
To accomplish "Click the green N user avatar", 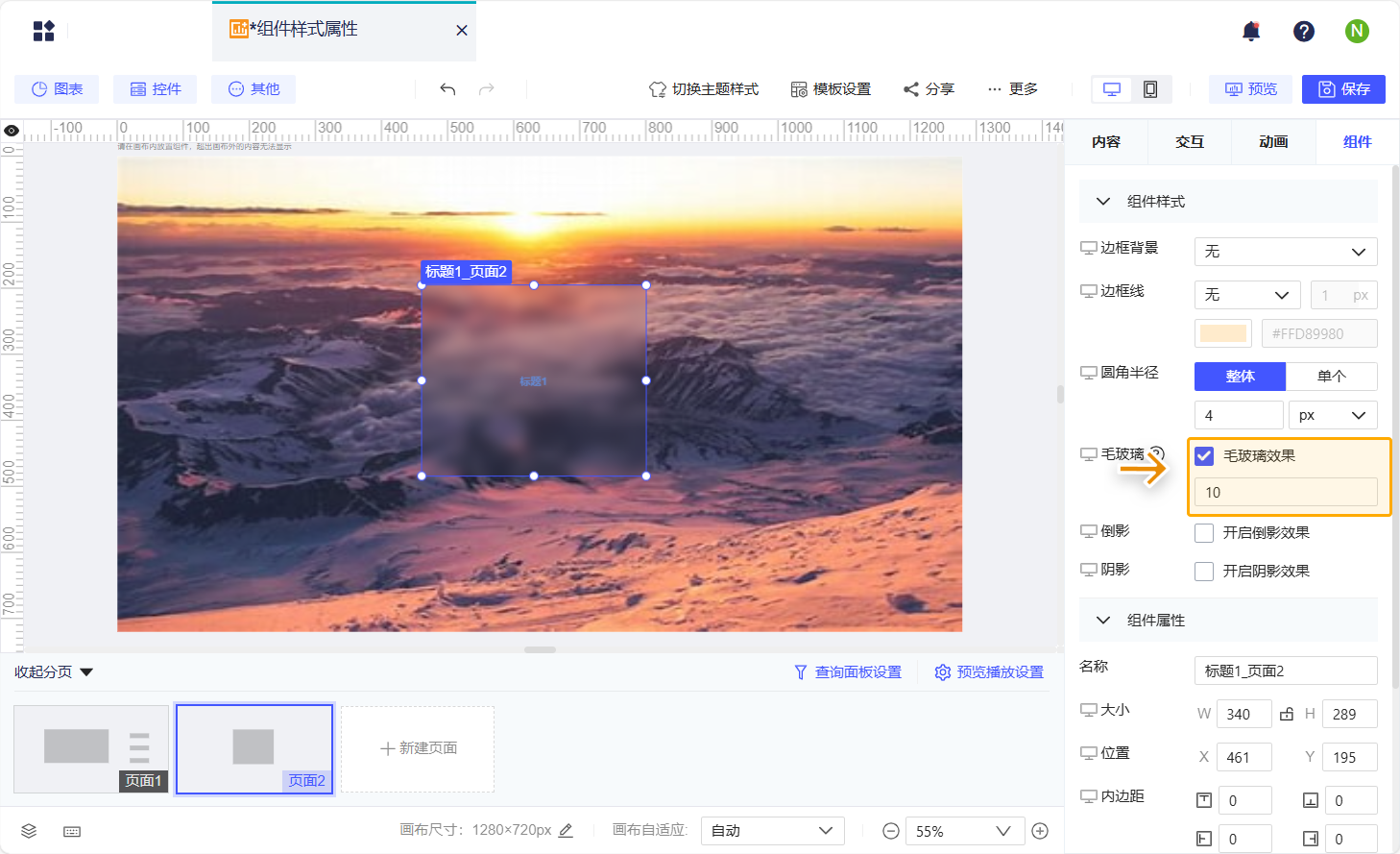I will click(x=1357, y=31).
